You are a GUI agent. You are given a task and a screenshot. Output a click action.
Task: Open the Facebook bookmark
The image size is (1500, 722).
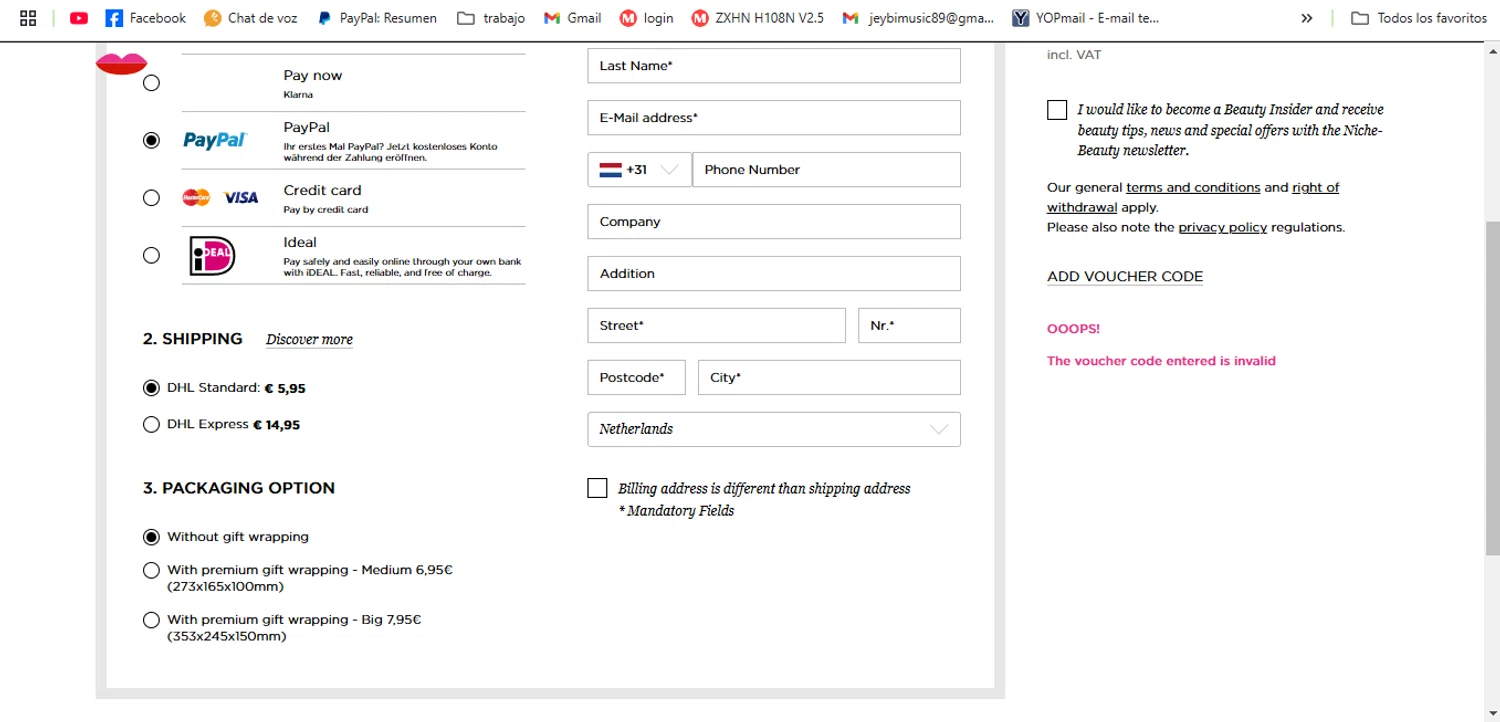tap(146, 18)
